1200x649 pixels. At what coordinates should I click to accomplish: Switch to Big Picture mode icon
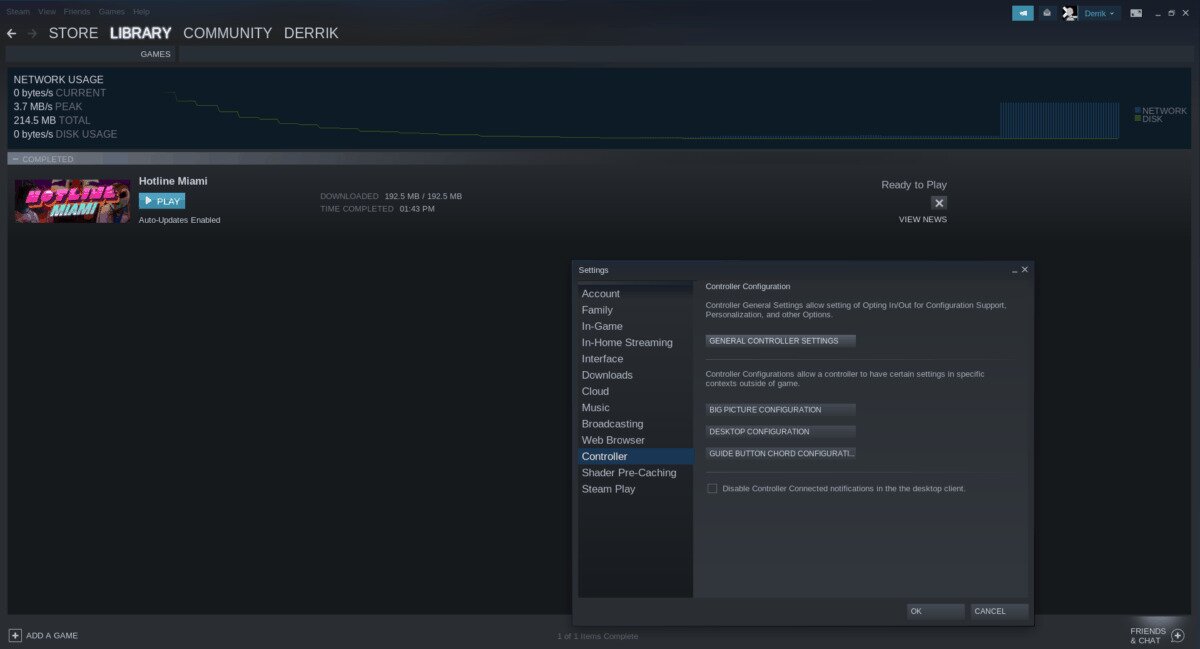click(x=1136, y=13)
